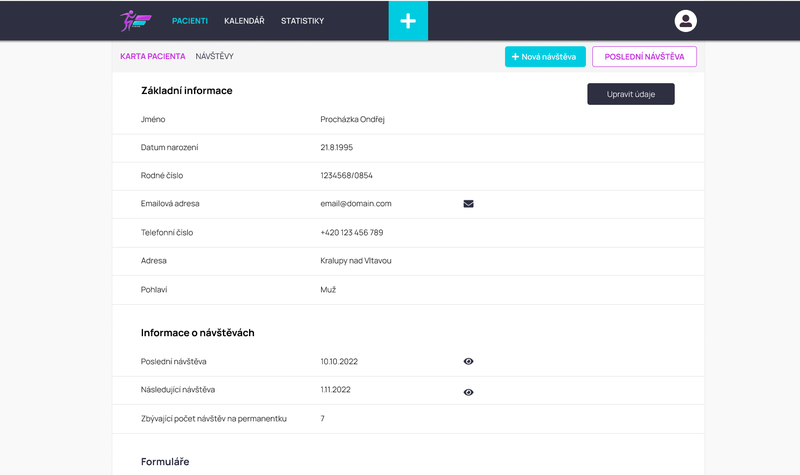Switch to the Návštěvy tab
Viewport: 800px width, 475px height.
pos(214,57)
